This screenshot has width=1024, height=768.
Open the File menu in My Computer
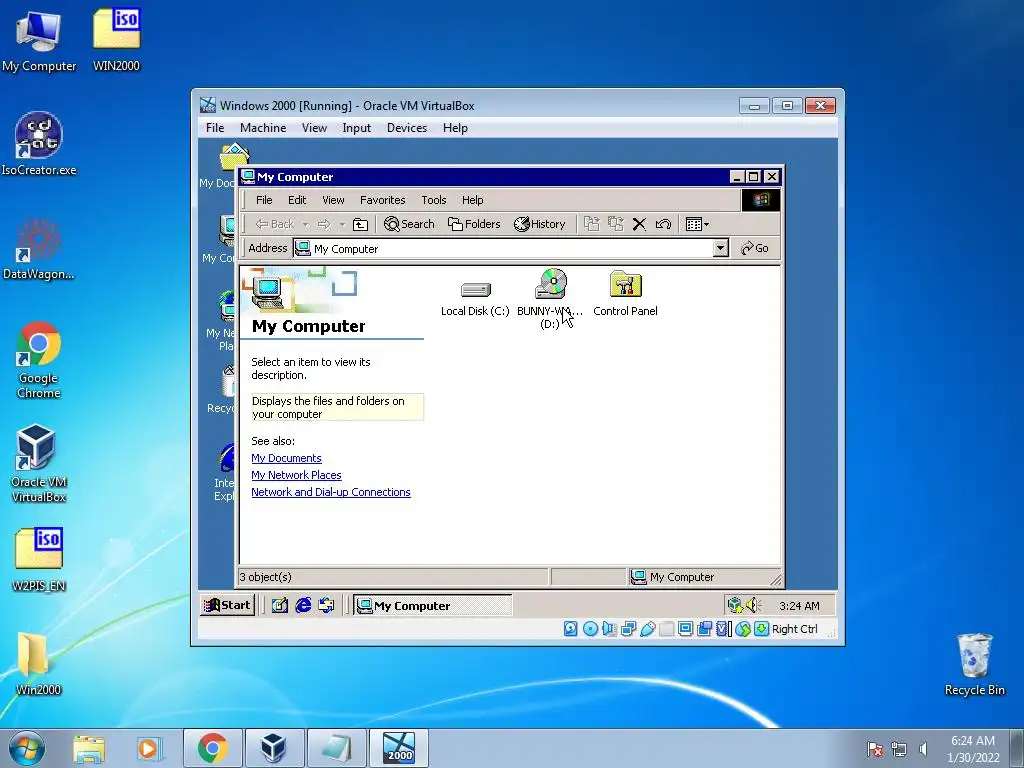(264, 200)
